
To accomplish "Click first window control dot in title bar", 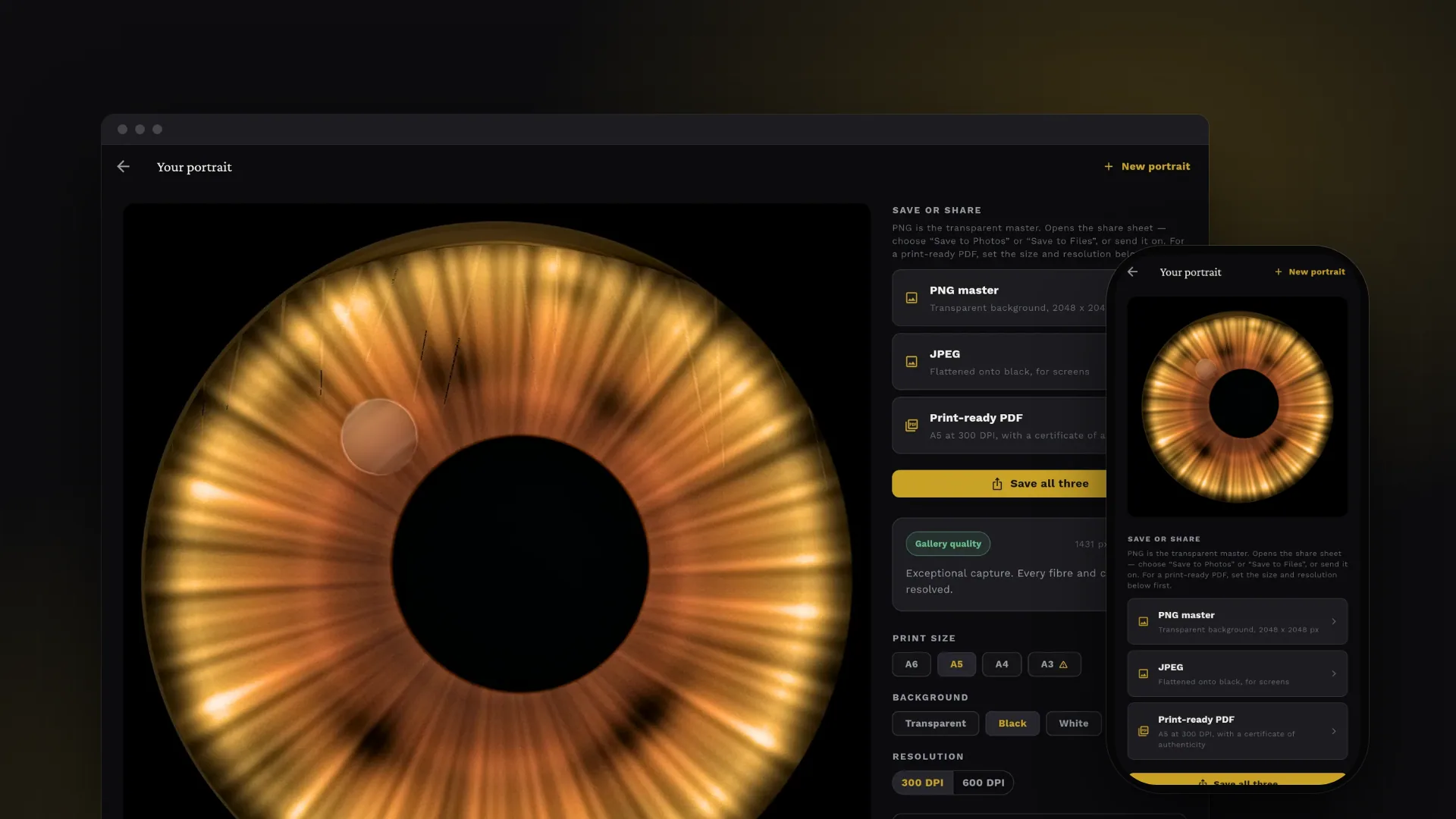I will click(x=122, y=130).
